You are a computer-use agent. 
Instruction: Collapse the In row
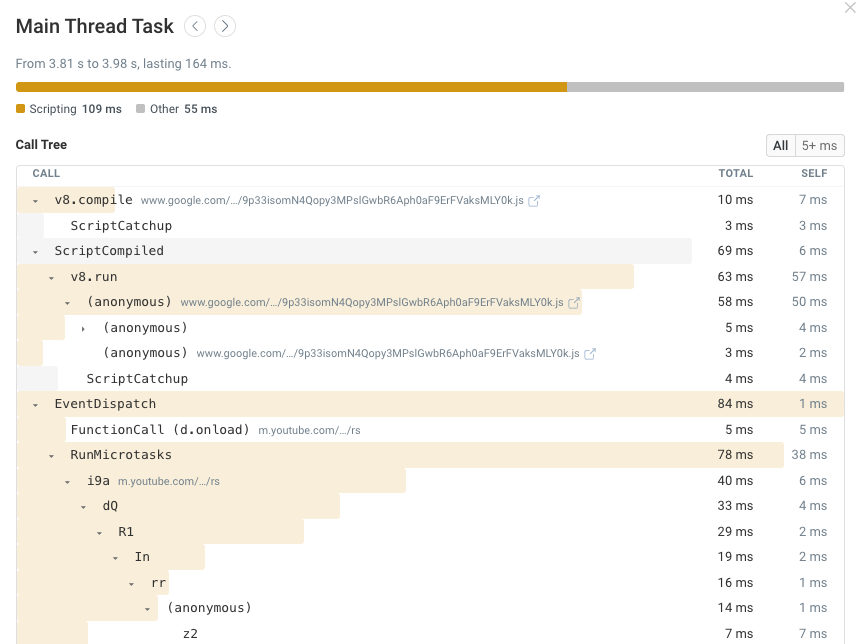(115, 558)
